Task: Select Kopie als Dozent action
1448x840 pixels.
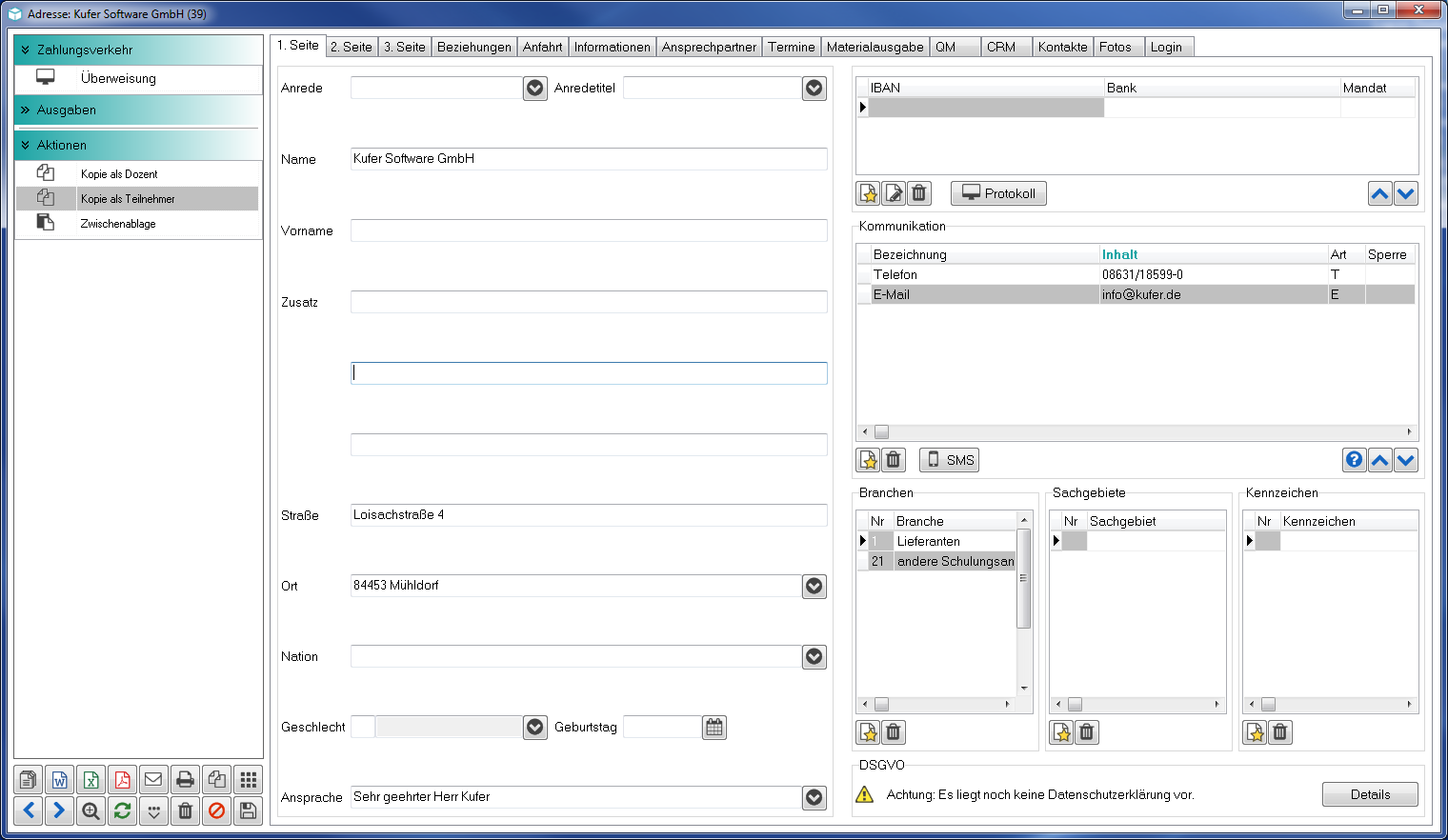Action: point(137,173)
